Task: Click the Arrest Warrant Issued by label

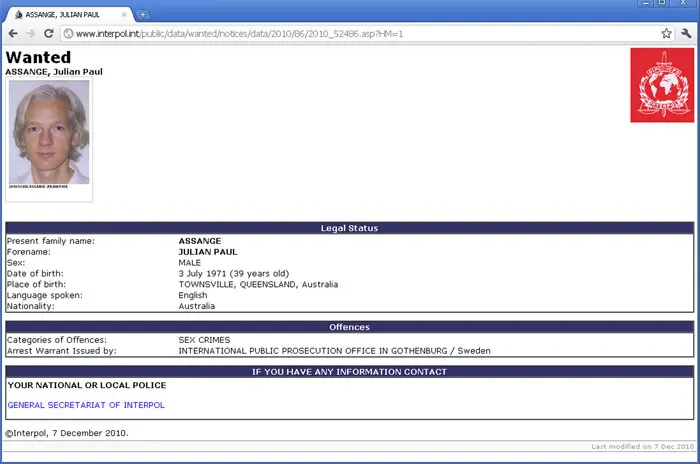Action: pyautogui.click(x=62, y=351)
